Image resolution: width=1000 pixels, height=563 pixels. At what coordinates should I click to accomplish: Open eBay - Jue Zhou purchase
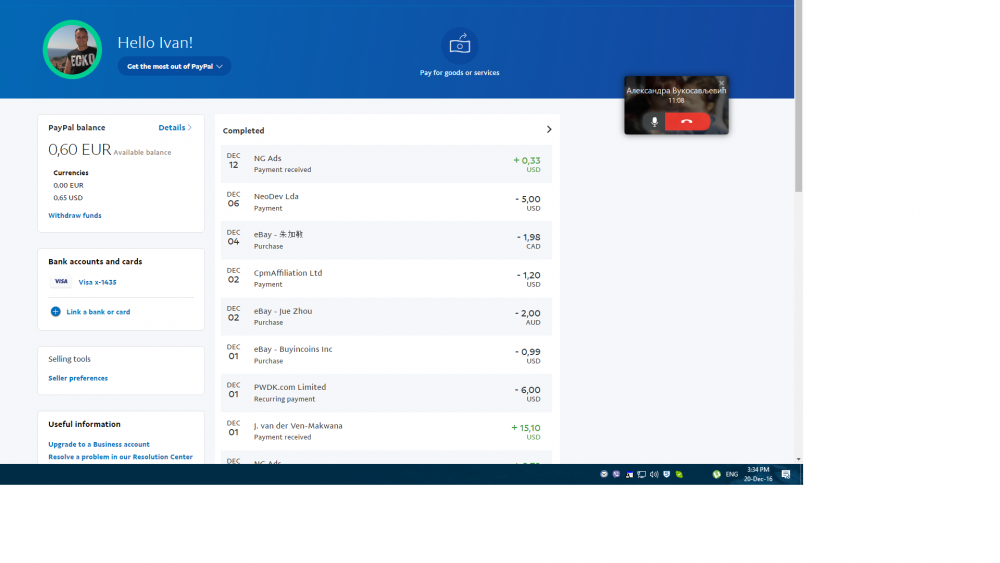click(386, 317)
